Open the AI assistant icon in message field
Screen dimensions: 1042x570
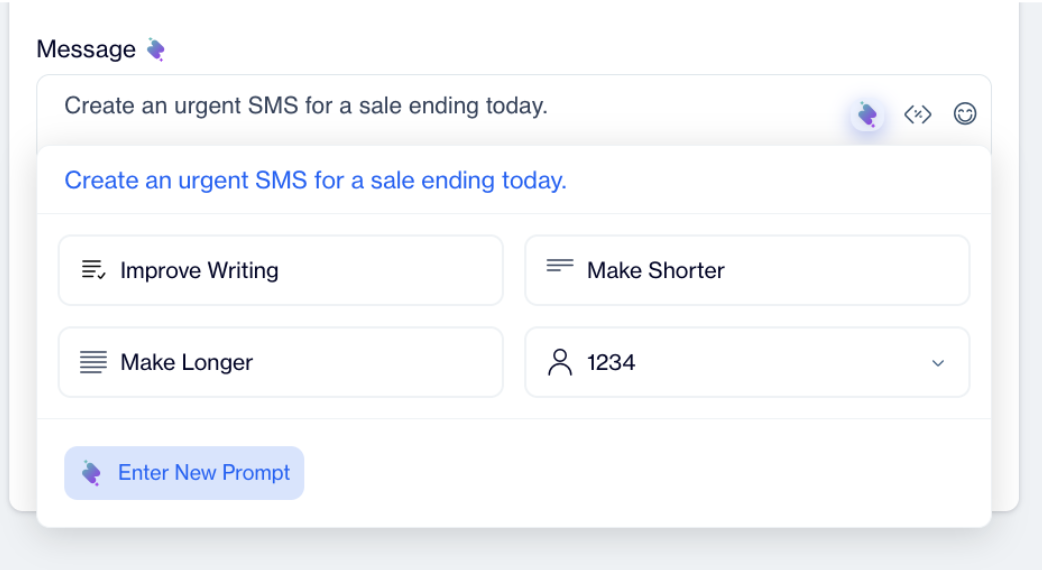[x=867, y=115]
